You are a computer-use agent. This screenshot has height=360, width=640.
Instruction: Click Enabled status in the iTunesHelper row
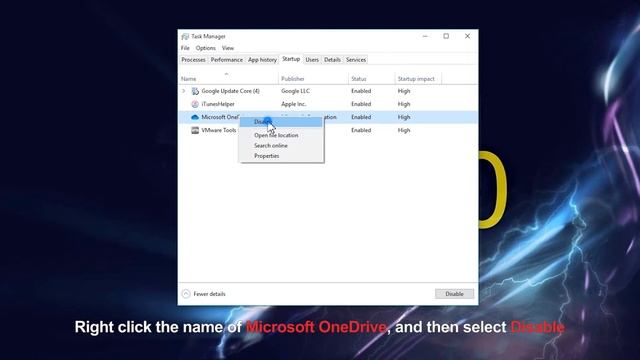pyautogui.click(x=361, y=104)
